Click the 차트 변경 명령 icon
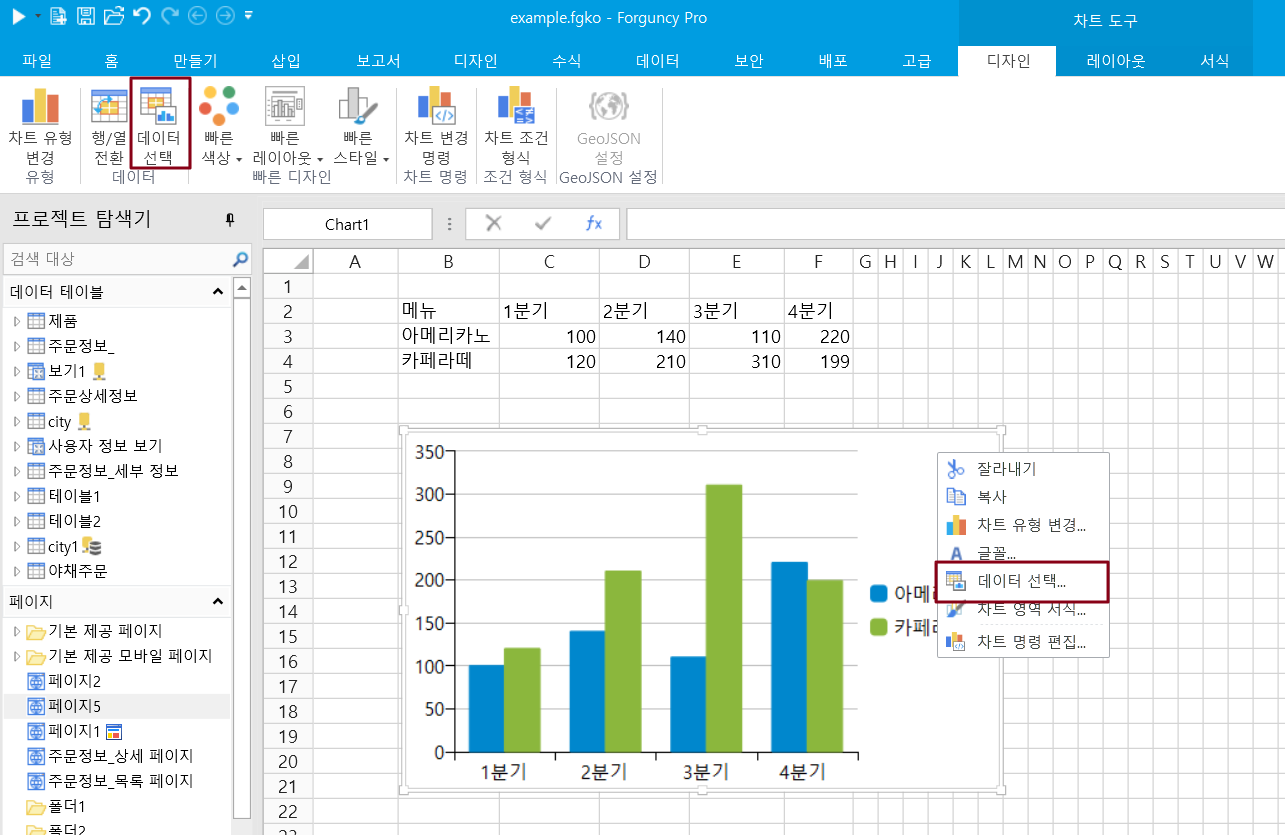 (x=436, y=108)
